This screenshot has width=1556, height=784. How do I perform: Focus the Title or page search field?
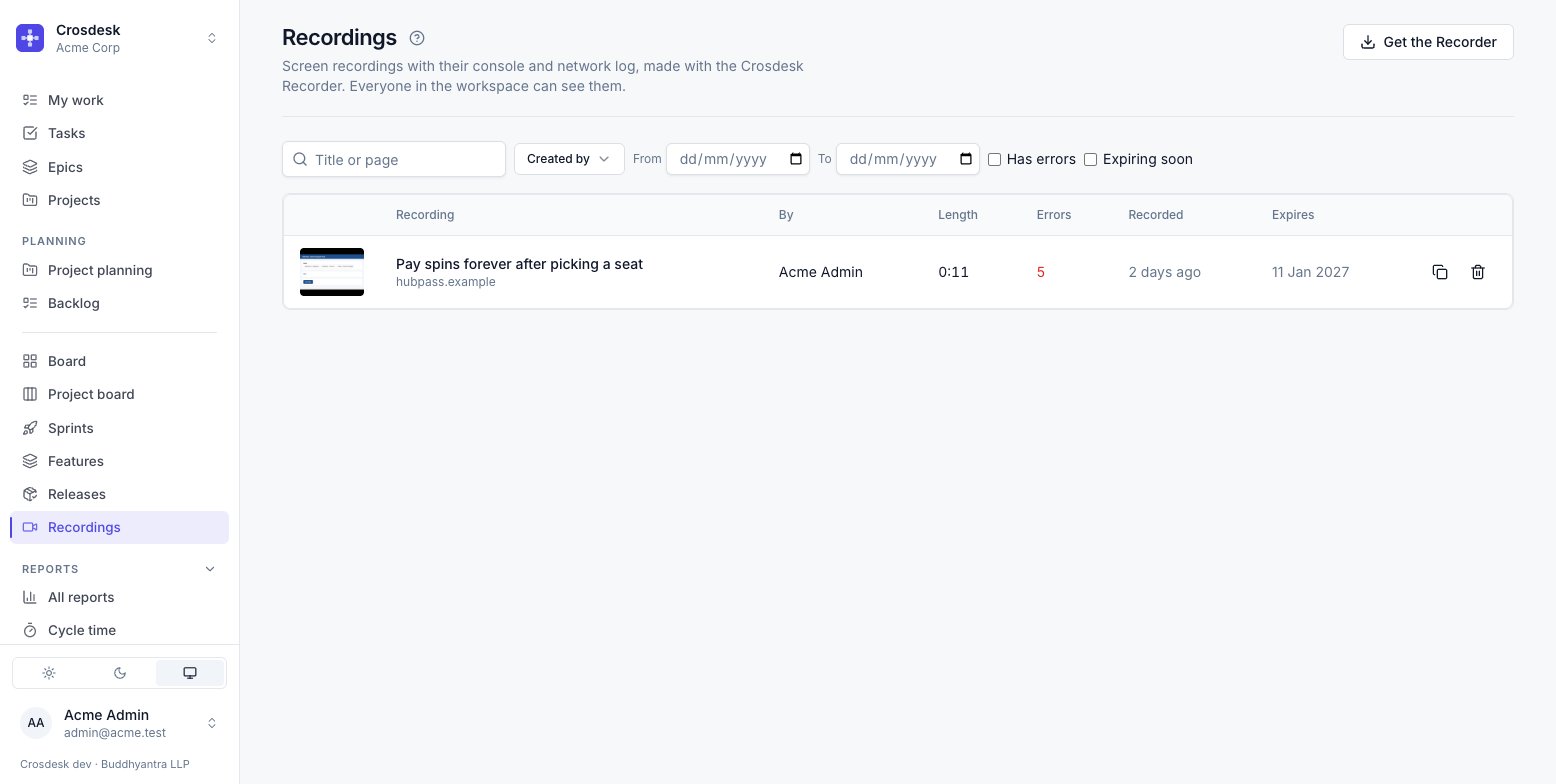coord(394,159)
